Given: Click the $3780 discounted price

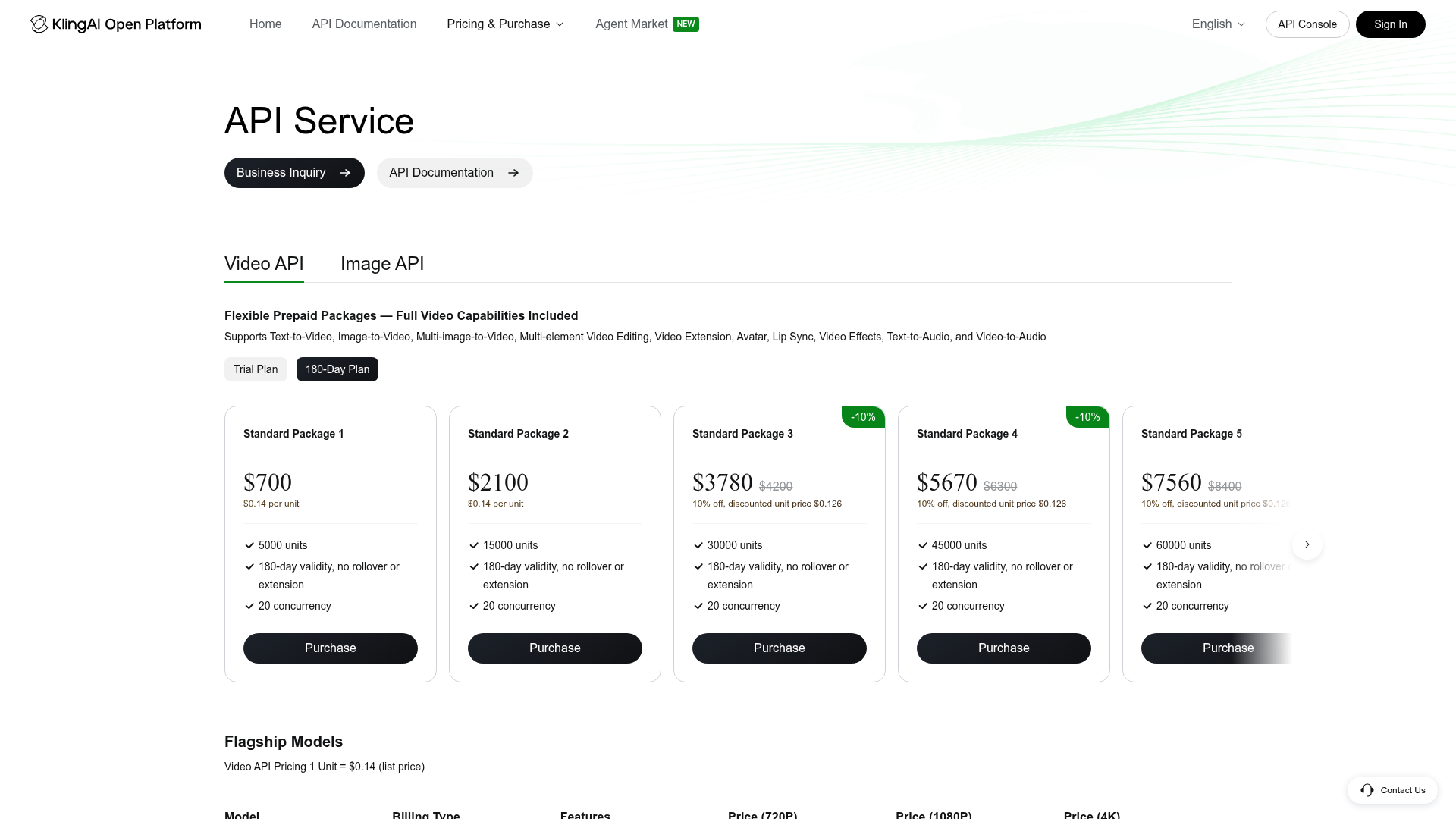Looking at the screenshot, I should coord(723,482).
